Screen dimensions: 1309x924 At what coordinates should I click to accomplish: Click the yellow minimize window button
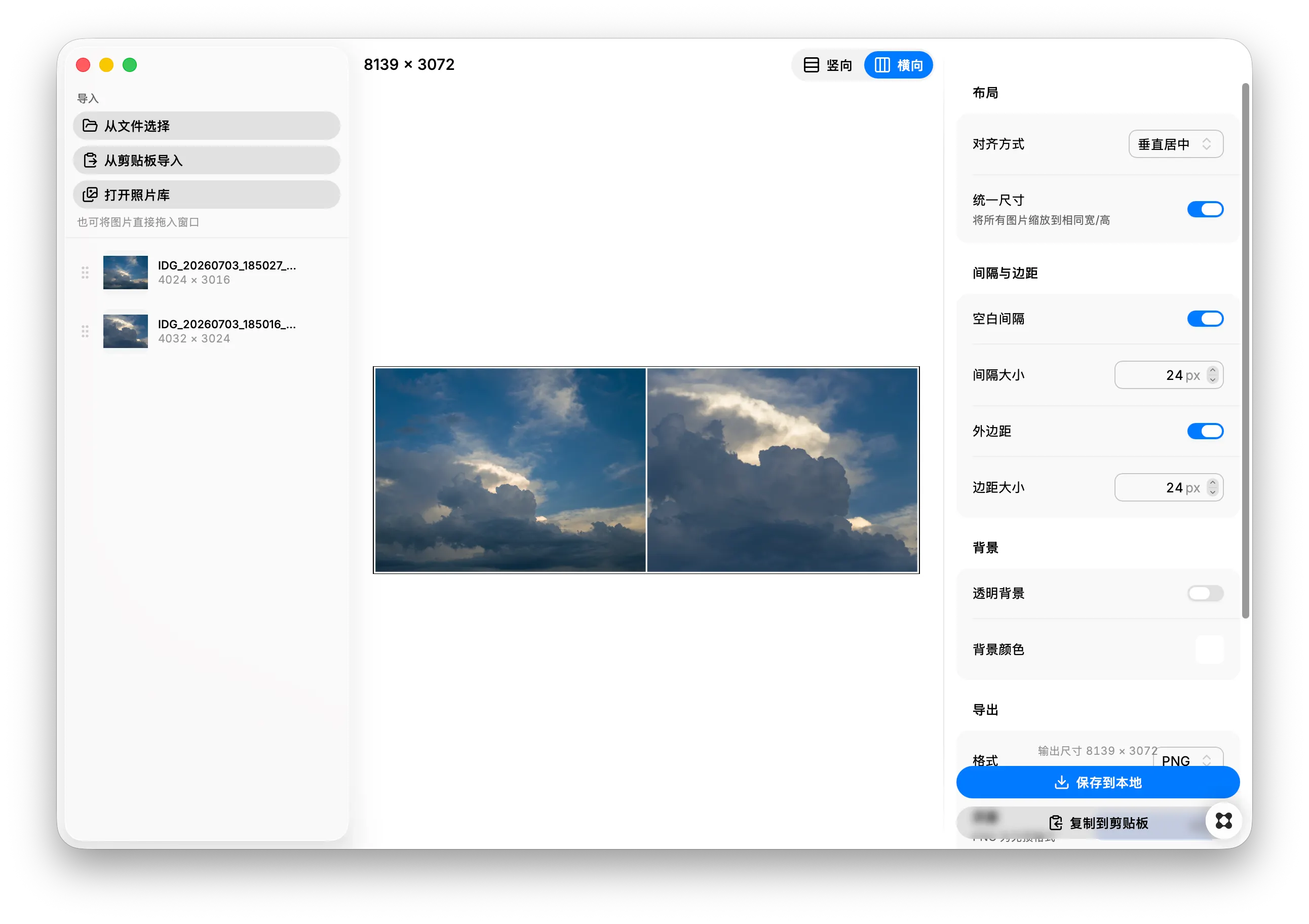(106, 65)
